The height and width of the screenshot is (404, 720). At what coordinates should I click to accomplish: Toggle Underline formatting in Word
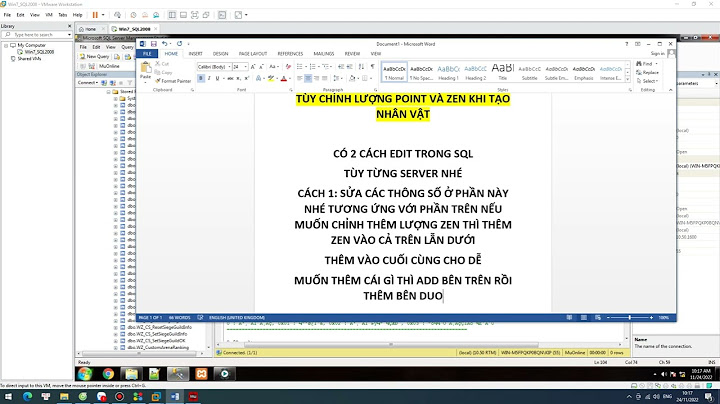point(217,79)
